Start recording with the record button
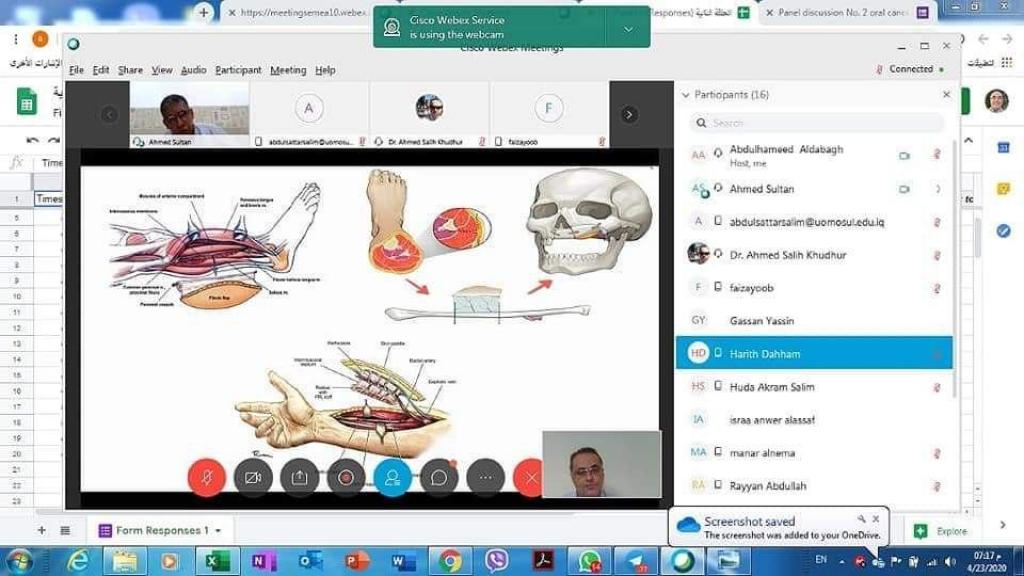1024x576 pixels. coord(346,478)
